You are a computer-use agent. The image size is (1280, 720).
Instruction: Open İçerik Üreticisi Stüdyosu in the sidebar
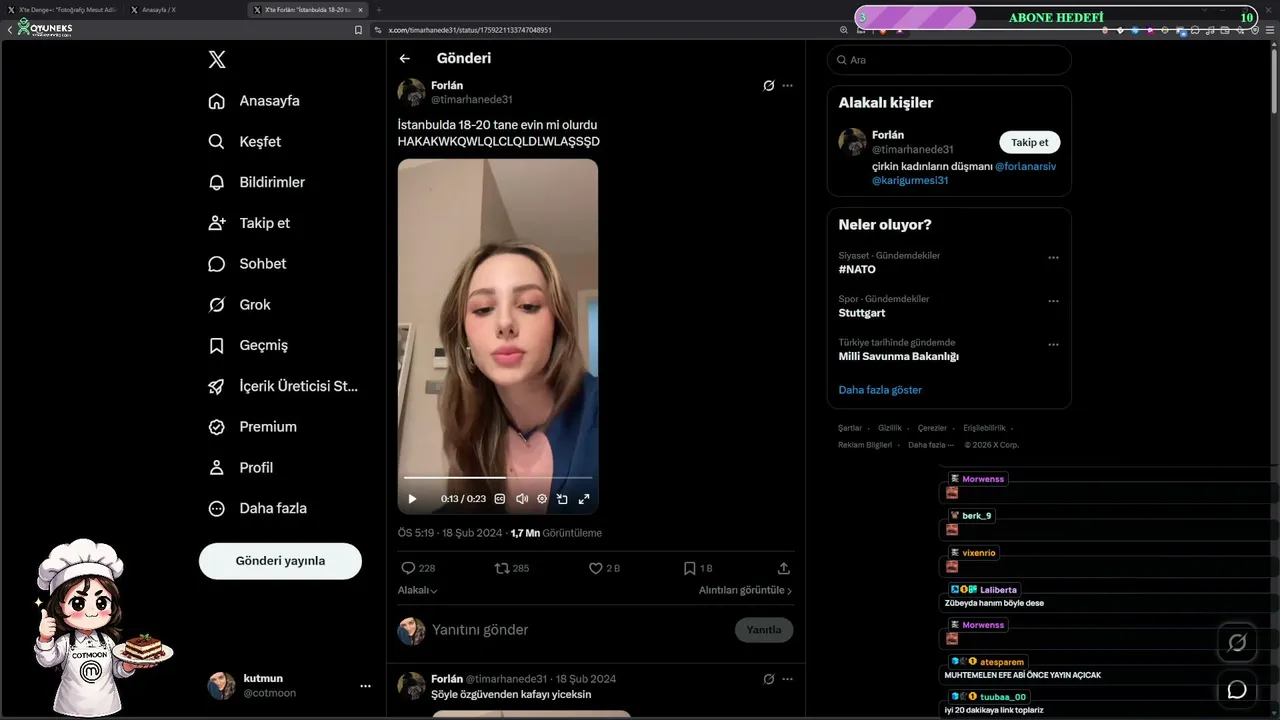point(283,386)
